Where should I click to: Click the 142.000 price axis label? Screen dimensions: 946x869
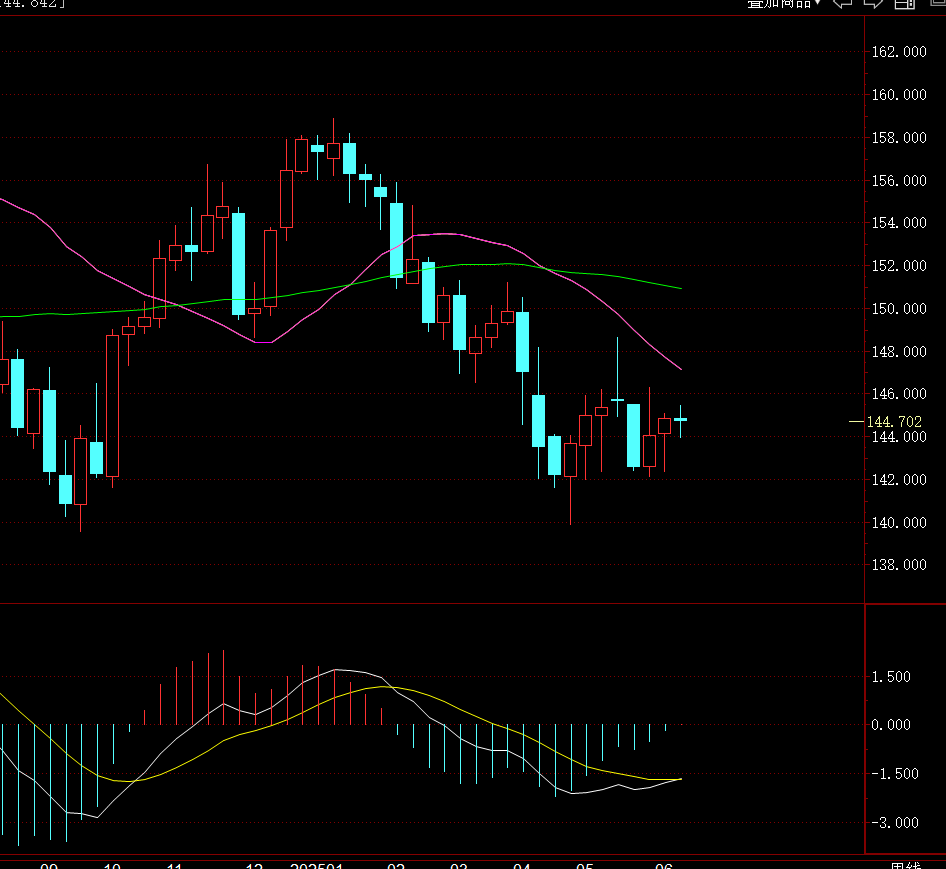[899, 479]
